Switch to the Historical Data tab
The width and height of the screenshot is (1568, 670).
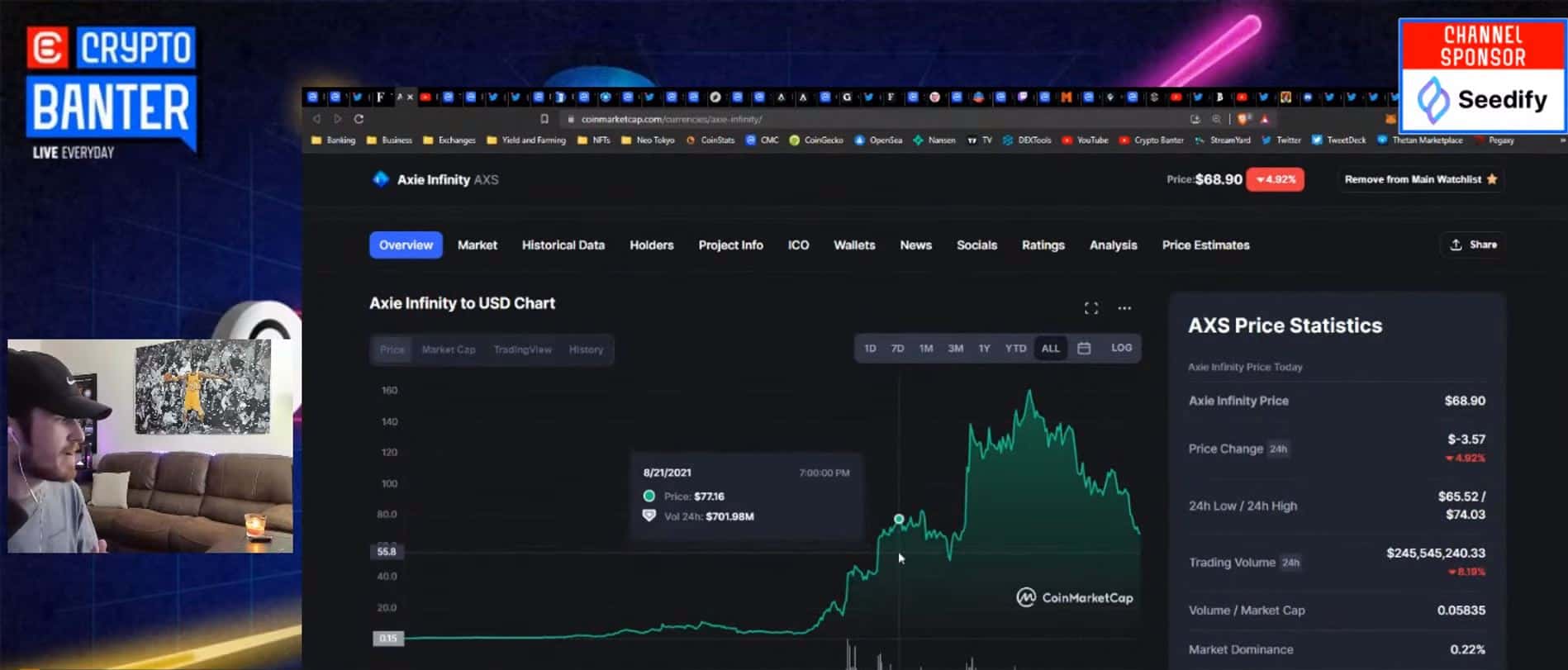[563, 245]
